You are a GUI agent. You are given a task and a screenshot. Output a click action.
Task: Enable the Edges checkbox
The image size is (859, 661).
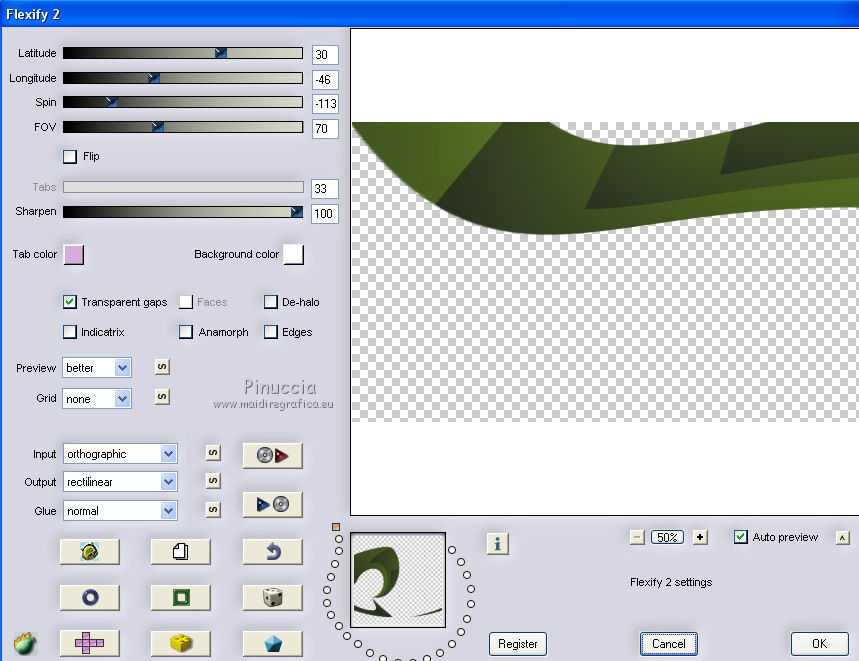click(x=271, y=332)
